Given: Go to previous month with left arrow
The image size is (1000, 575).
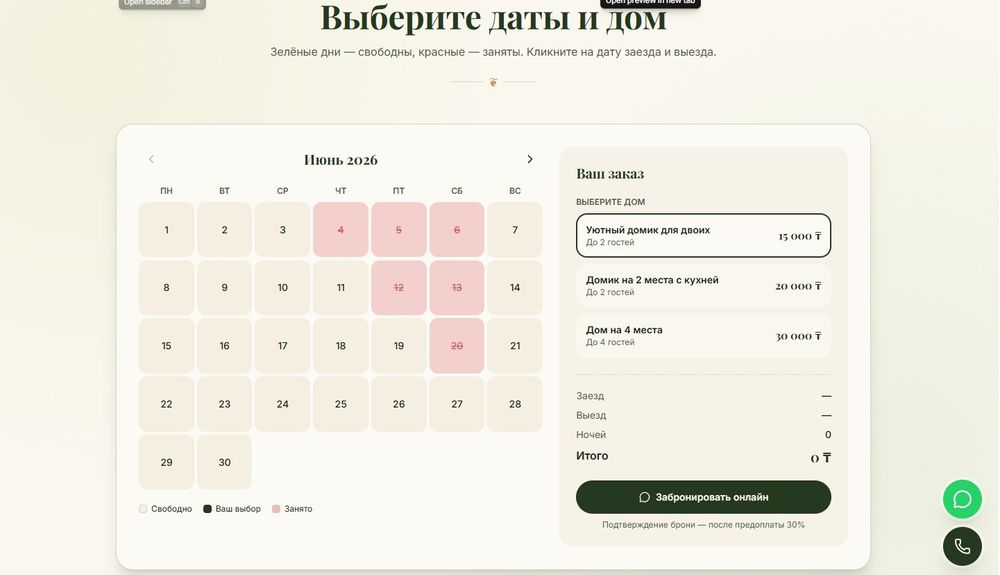Looking at the screenshot, I should pyautogui.click(x=151, y=159).
